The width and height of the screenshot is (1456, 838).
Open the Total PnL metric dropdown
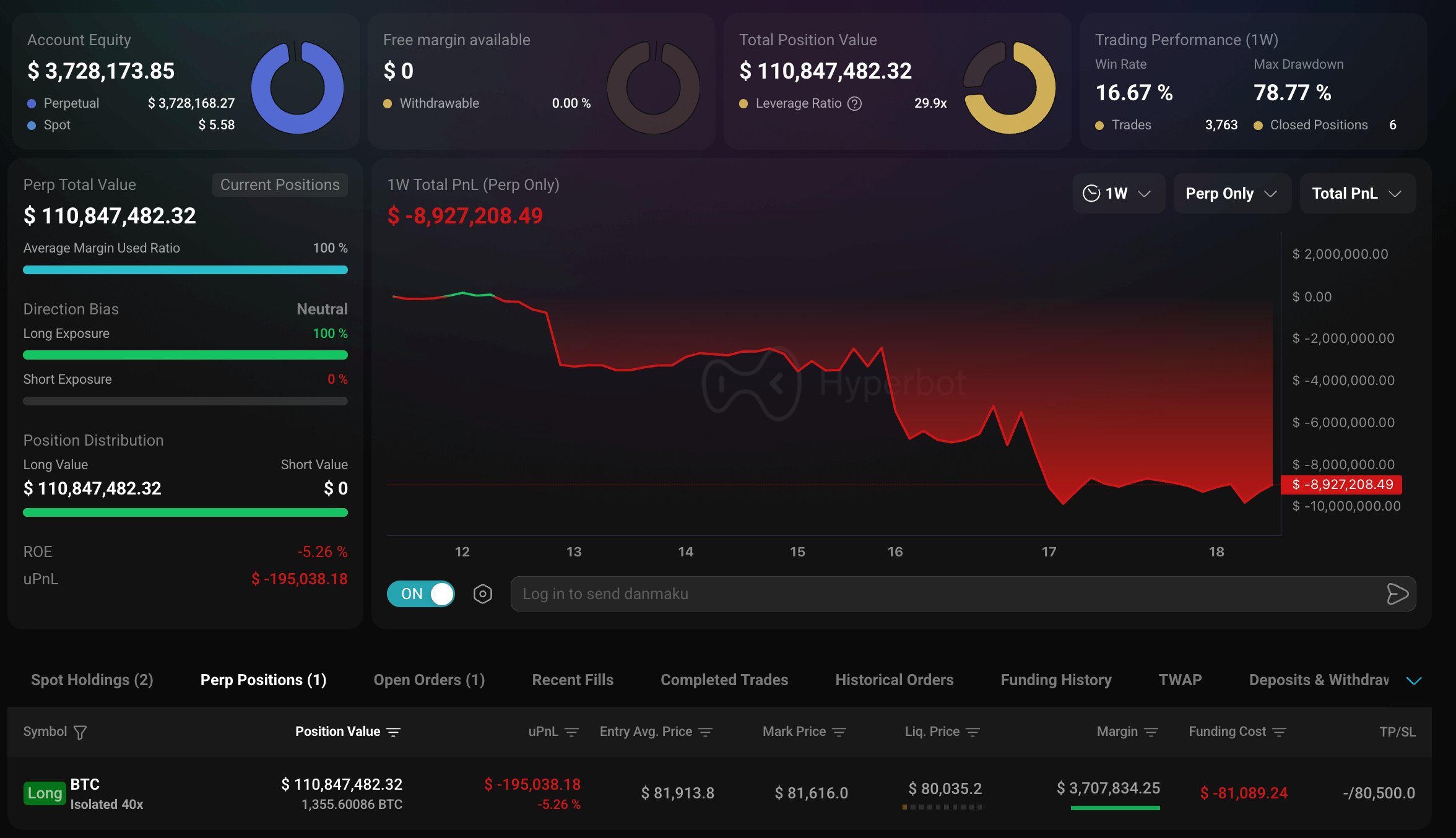click(x=1358, y=194)
